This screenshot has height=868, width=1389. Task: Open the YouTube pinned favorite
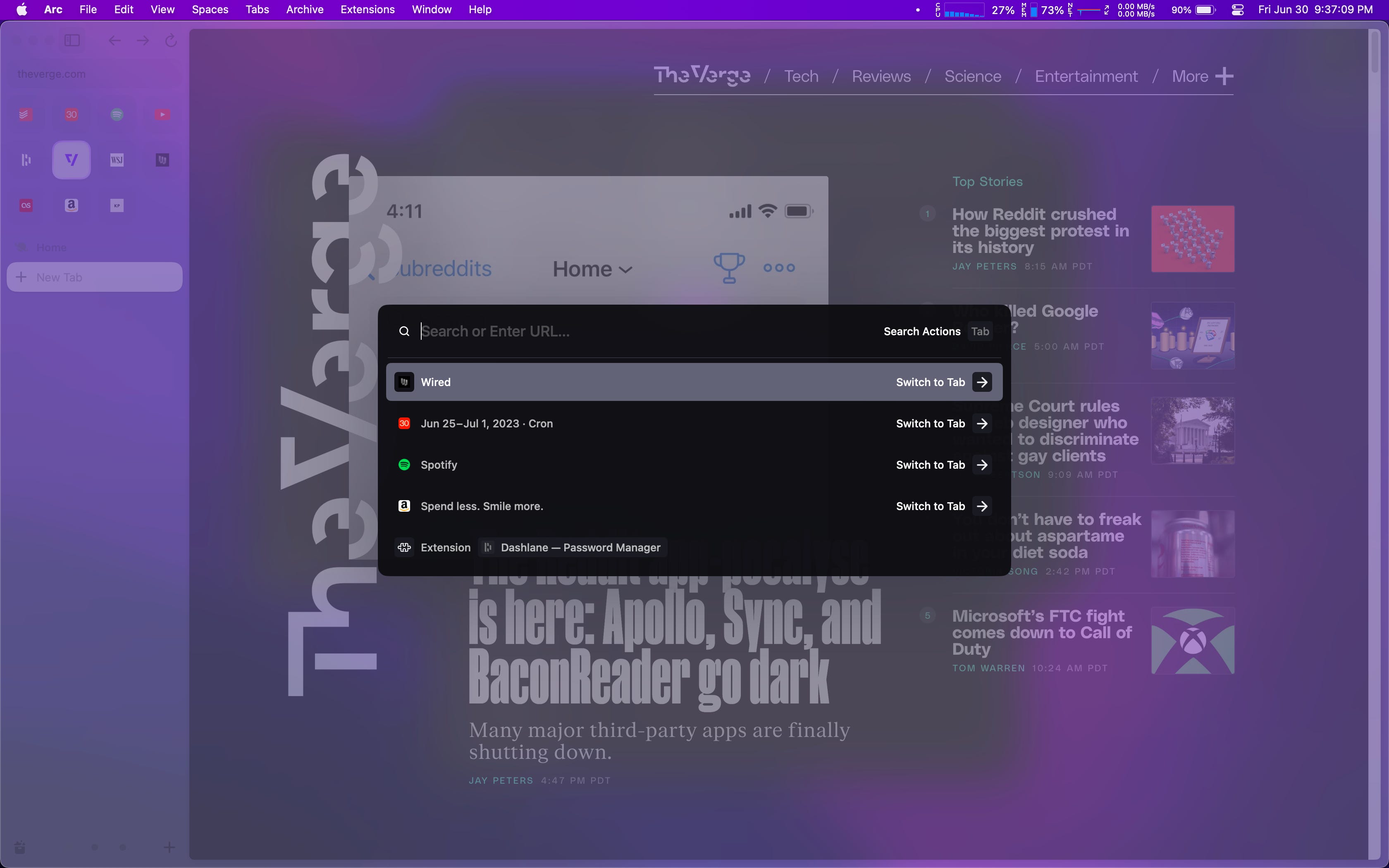coord(162,114)
